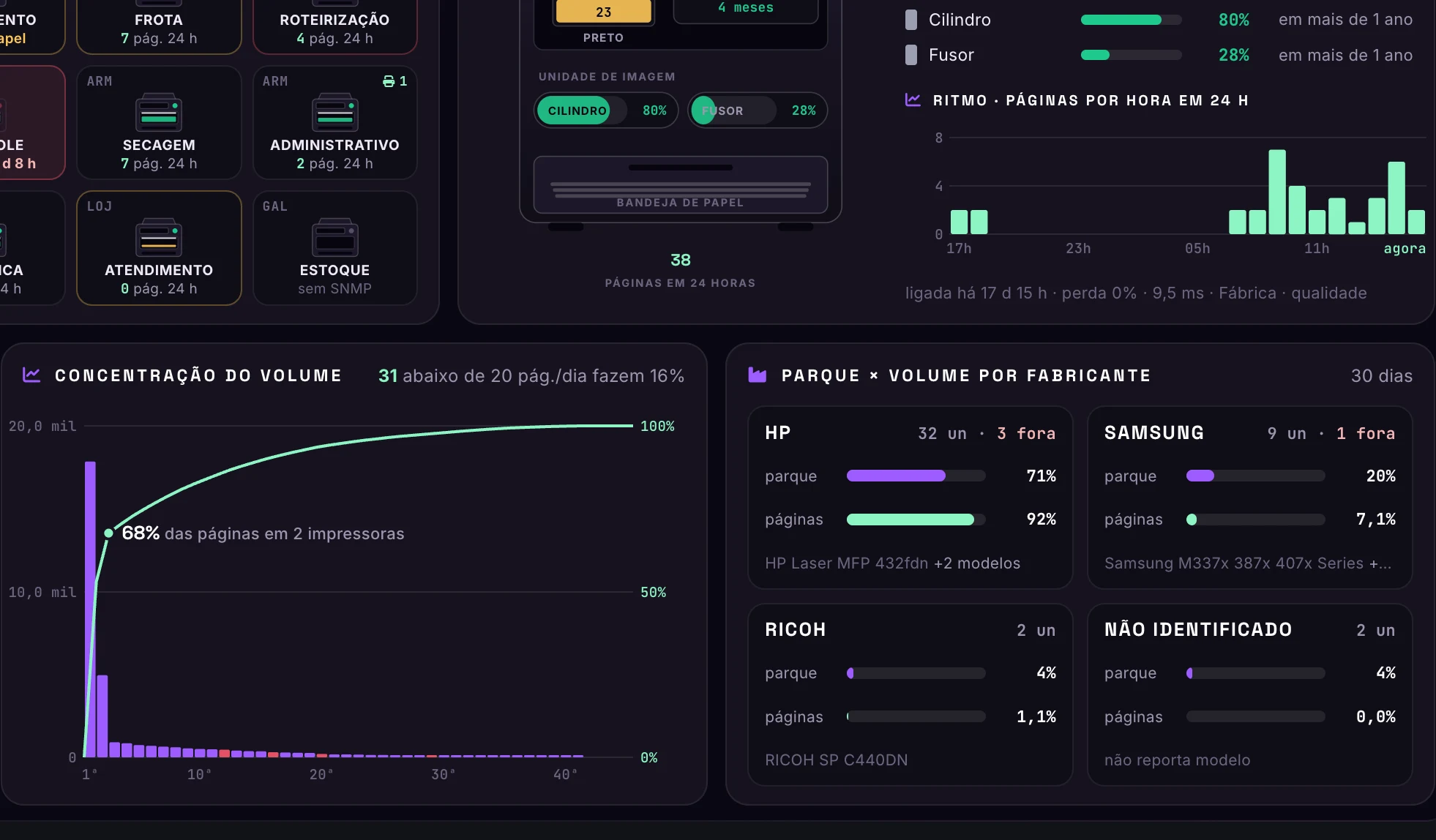
Task: Click the Fusor supply icon
Action: [x=911, y=55]
